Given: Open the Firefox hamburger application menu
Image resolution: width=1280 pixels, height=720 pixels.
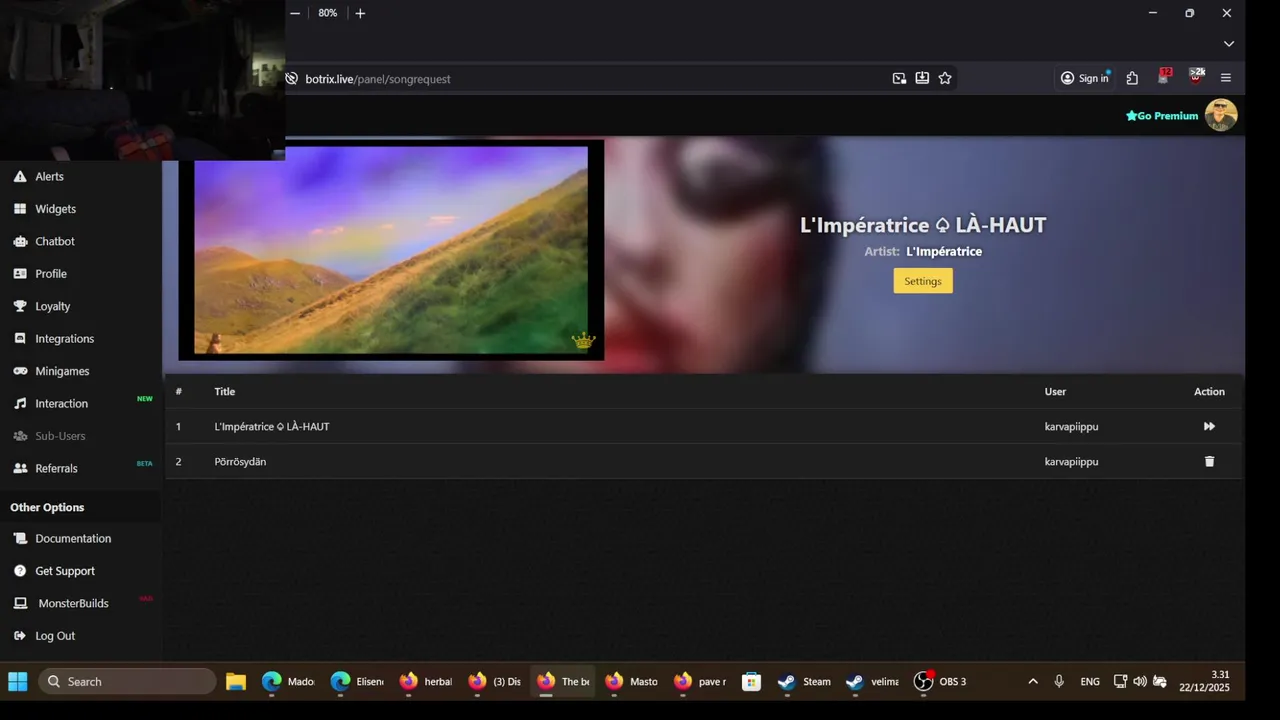Looking at the screenshot, I should point(1226,78).
